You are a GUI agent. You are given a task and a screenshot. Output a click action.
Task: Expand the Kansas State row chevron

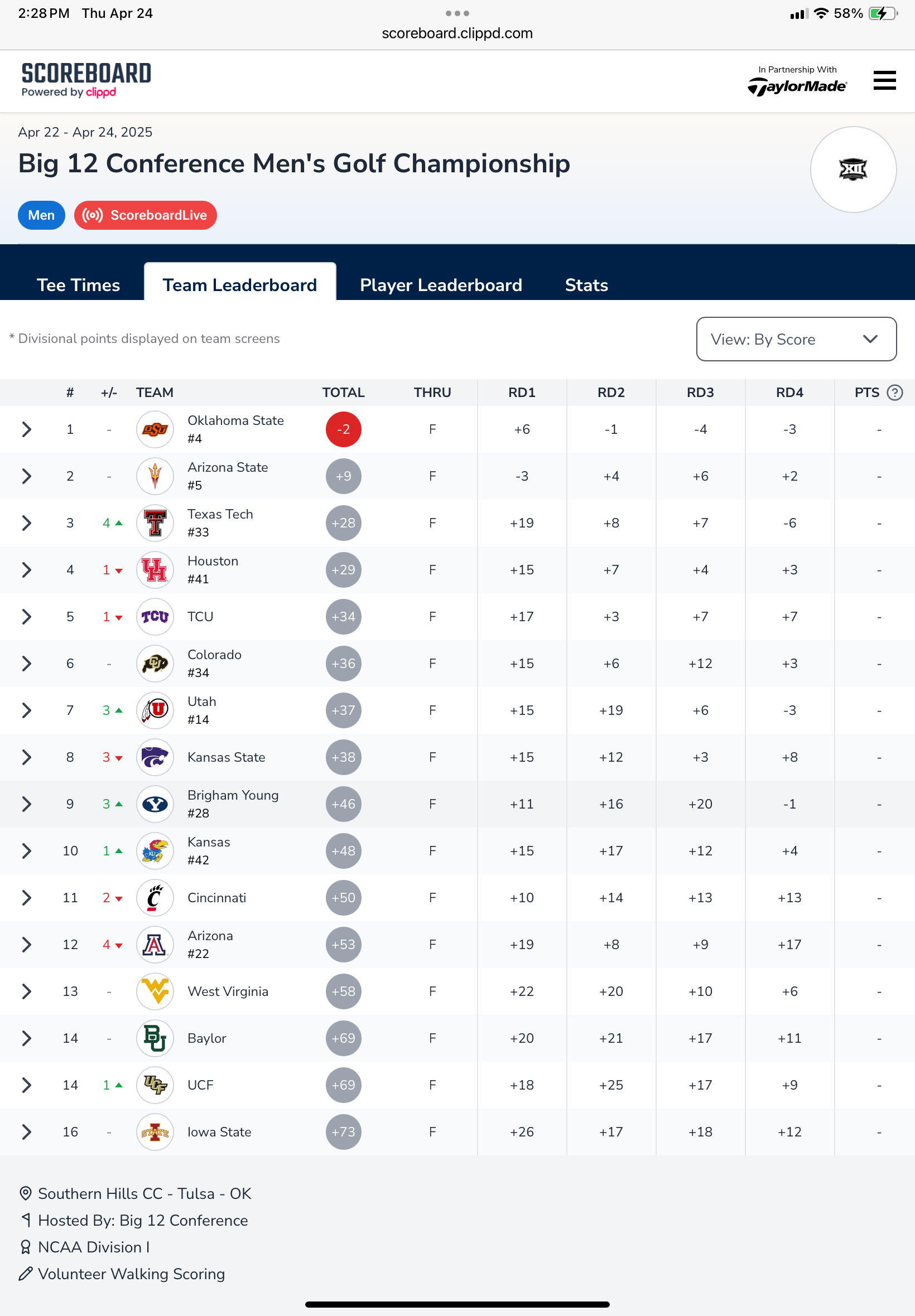26,757
